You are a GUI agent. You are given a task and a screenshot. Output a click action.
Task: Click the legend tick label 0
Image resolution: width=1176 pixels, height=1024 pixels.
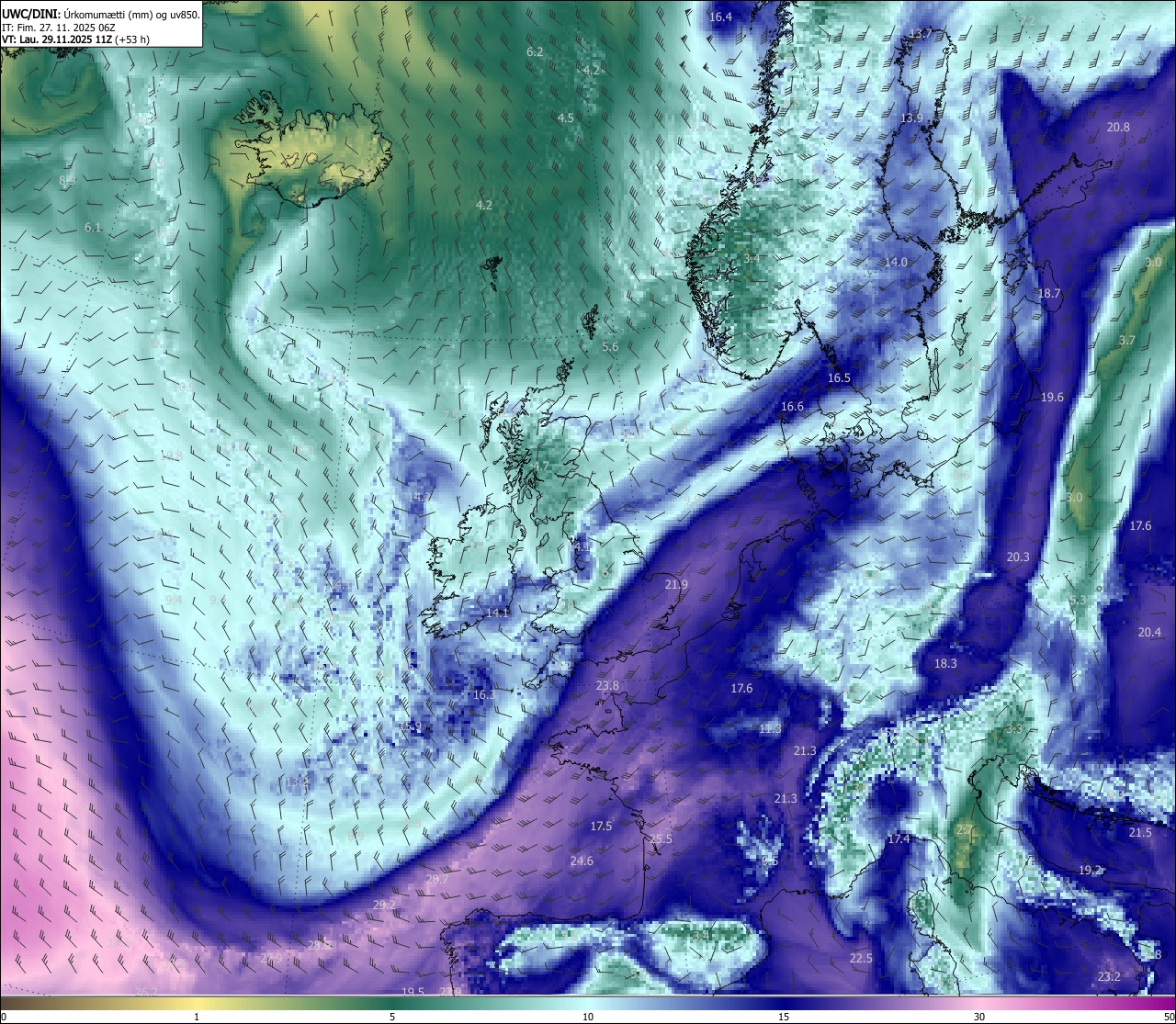(4, 1018)
